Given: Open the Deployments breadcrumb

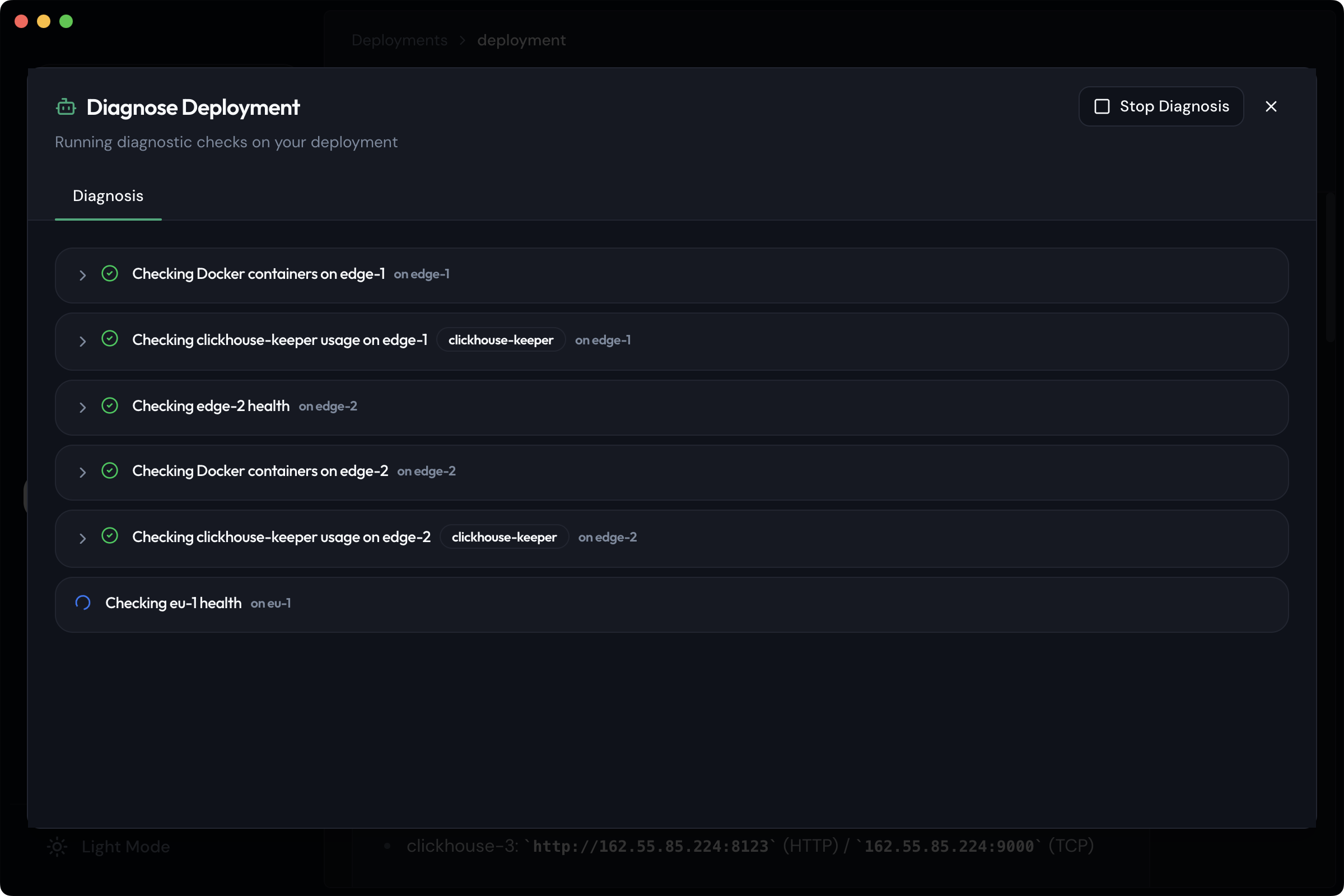Looking at the screenshot, I should [399, 40].
